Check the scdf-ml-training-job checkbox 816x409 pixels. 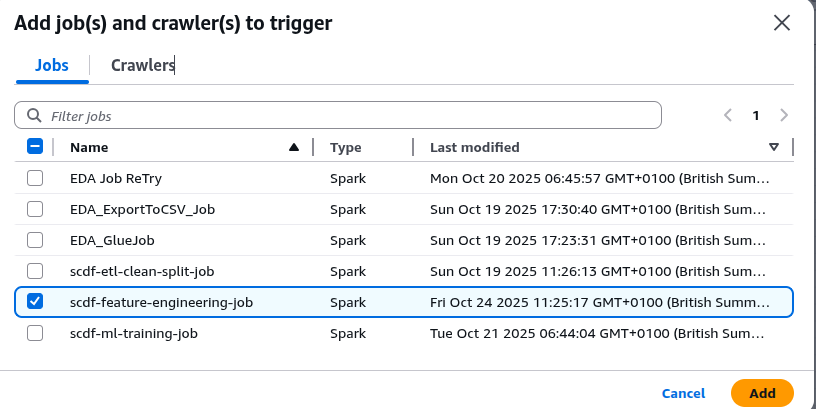point(35,333)
